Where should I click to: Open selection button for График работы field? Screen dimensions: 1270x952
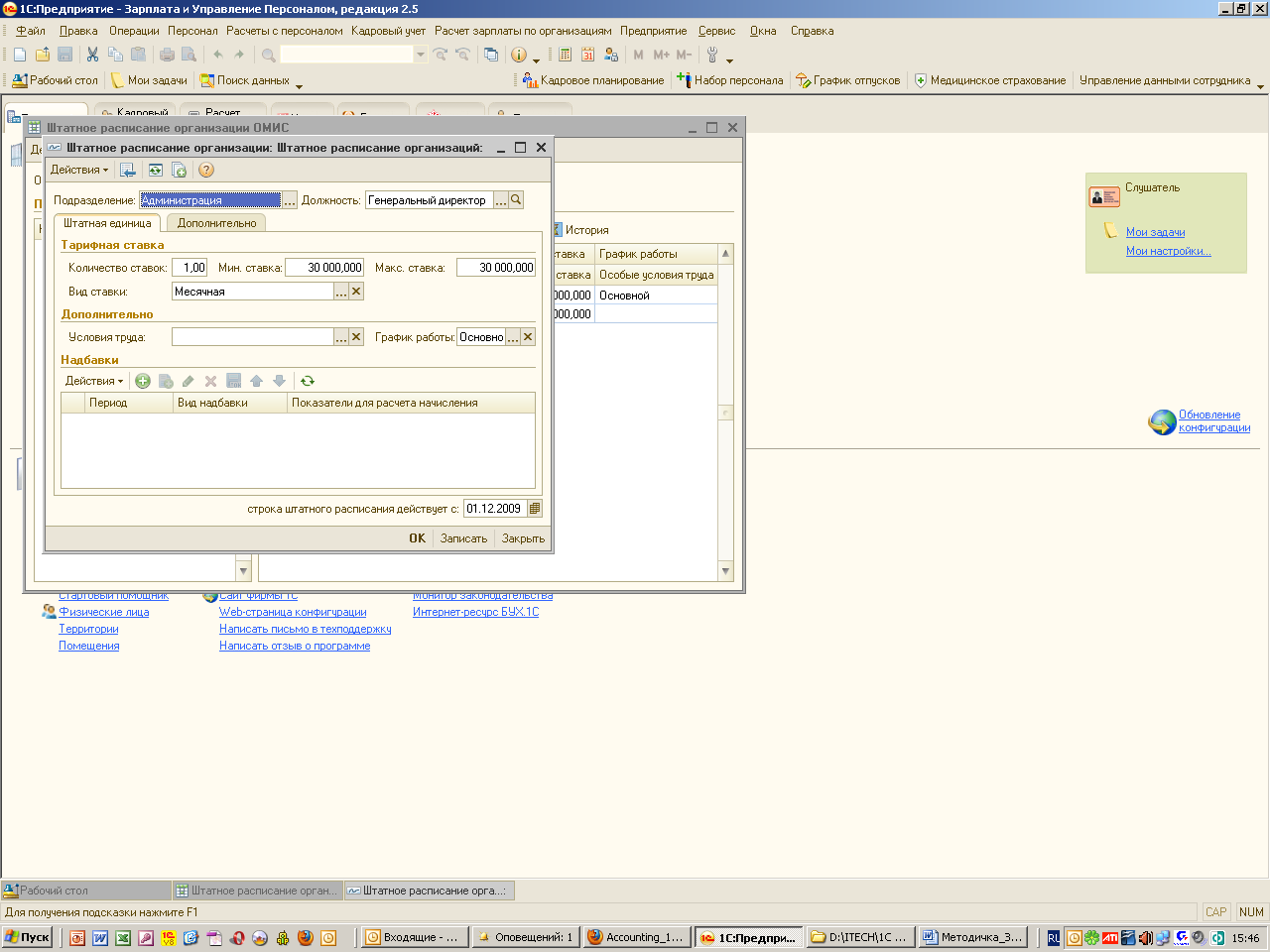pos(513,337)
